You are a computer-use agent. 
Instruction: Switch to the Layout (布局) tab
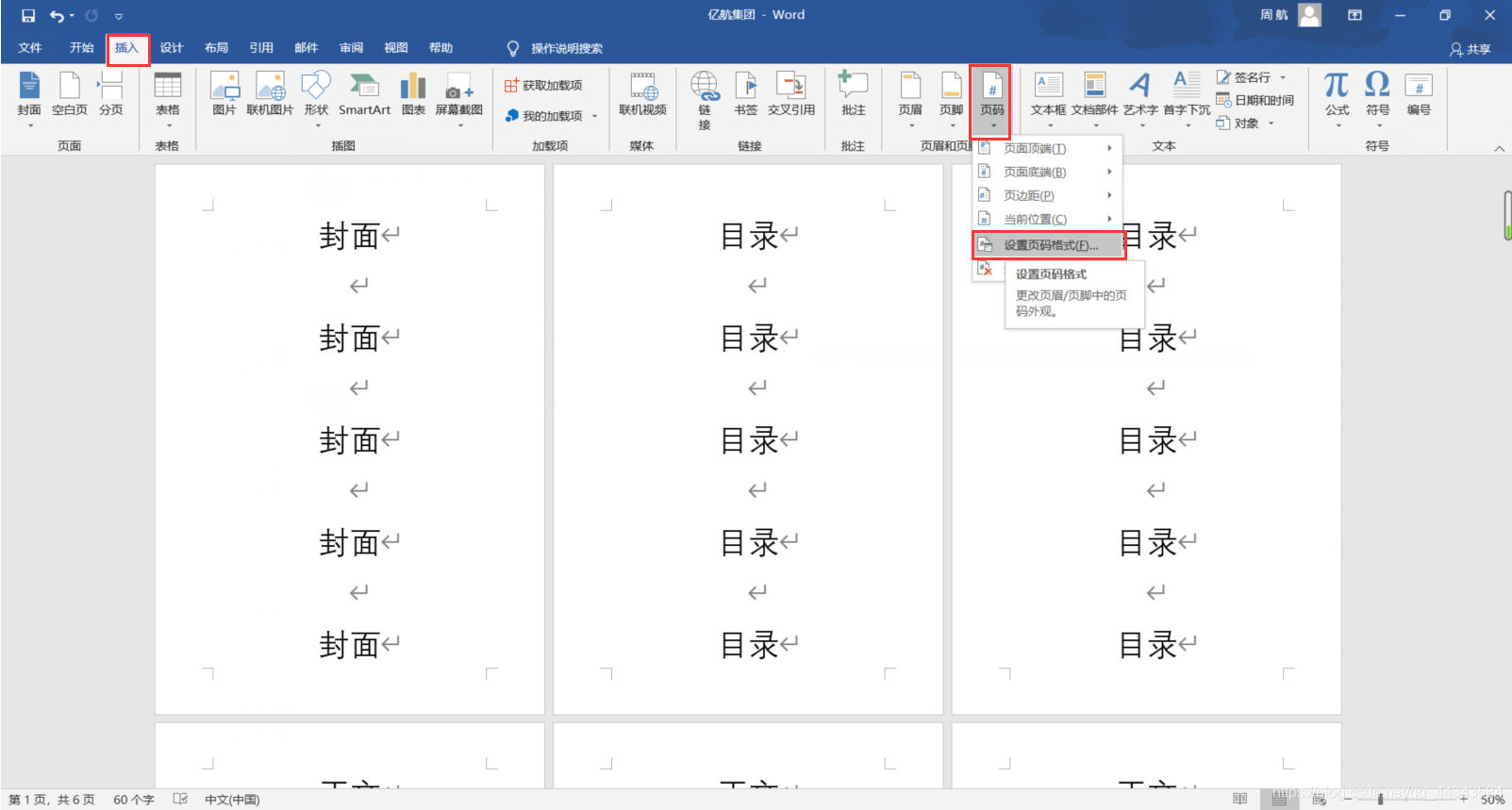pos(216,48)
